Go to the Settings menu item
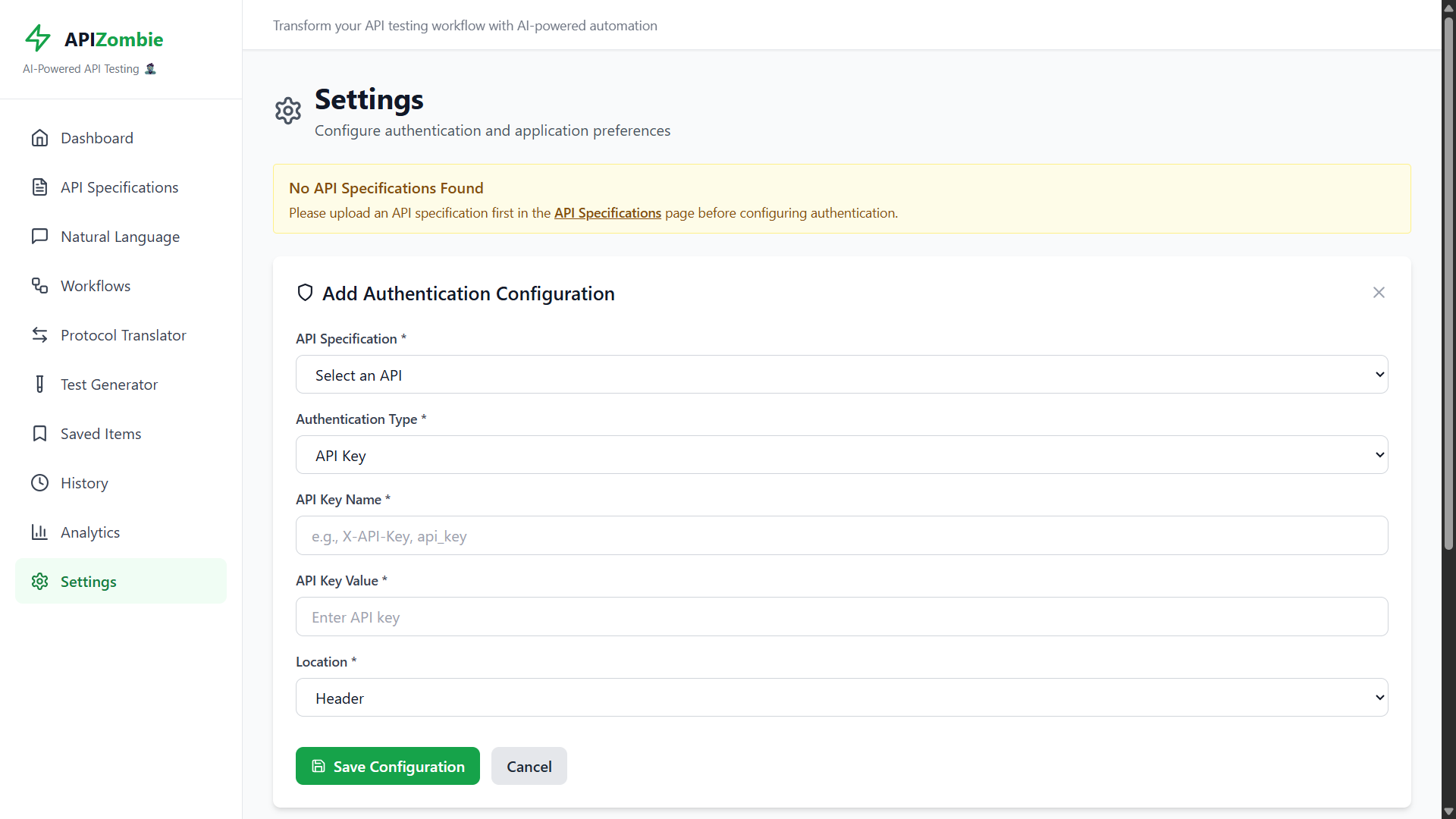The image size is (1456, 819). pyautogui.click(x=89, y=582)
